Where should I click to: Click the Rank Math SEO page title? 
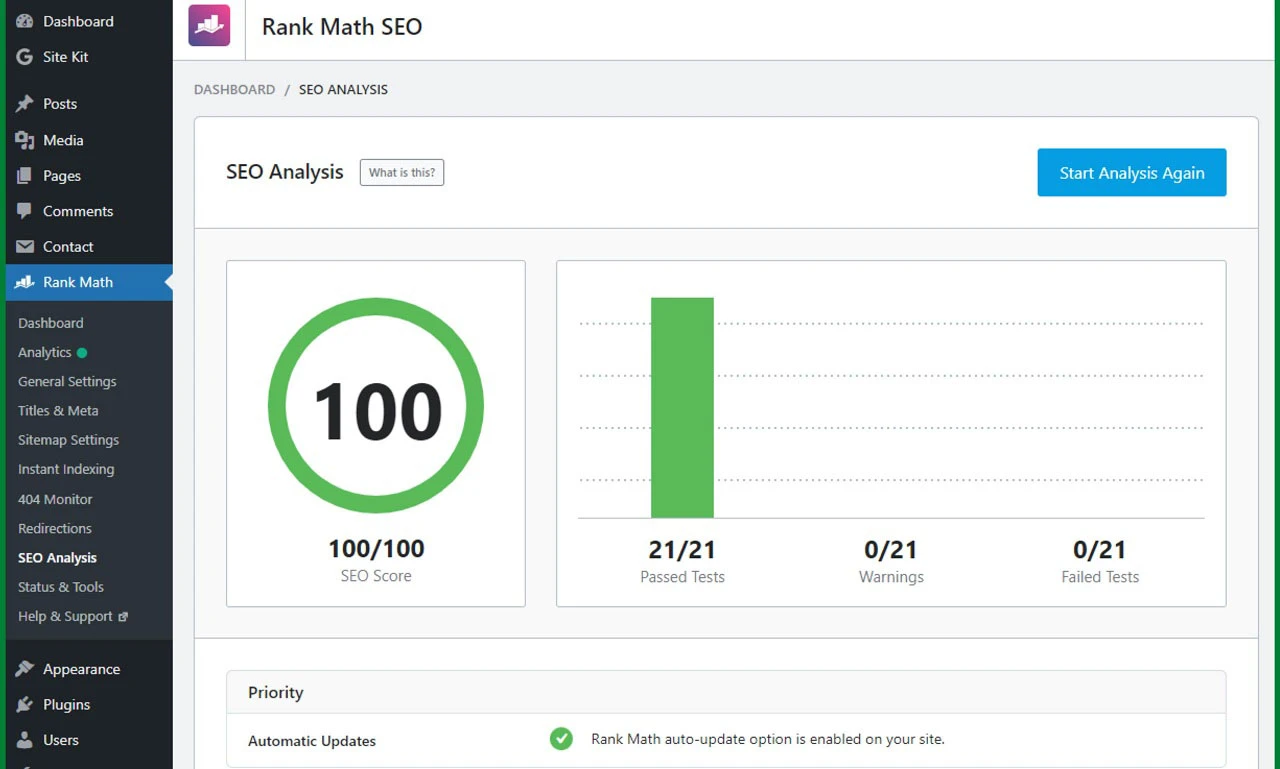coord(342,27)
